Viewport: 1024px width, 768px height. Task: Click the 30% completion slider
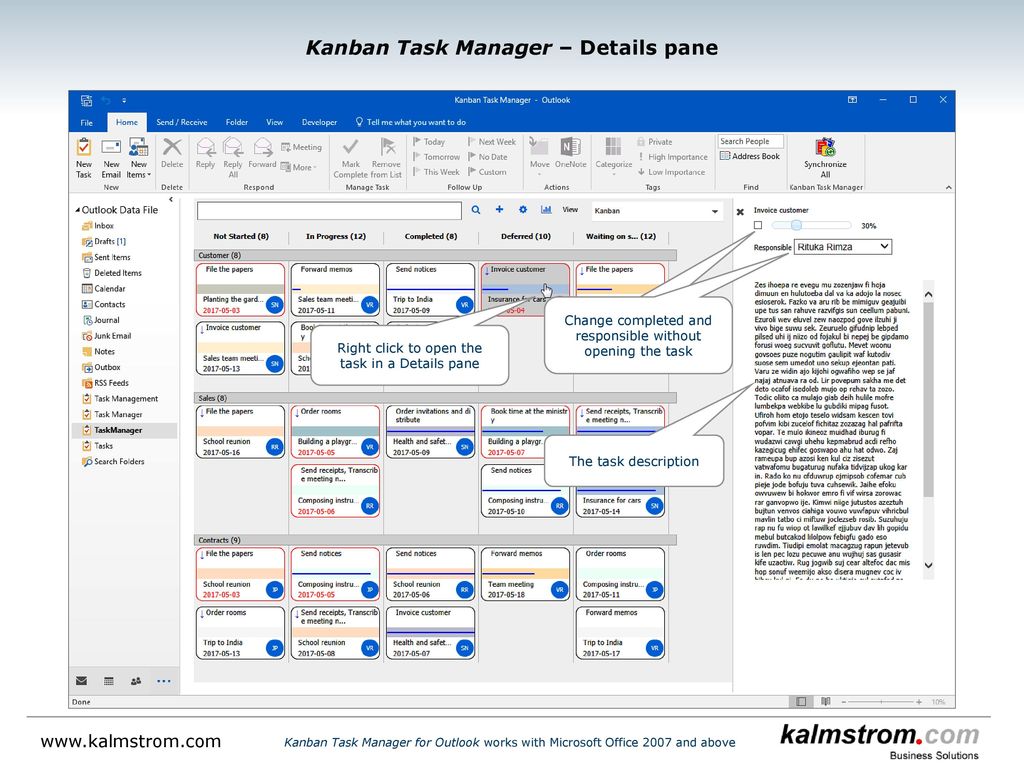(x=811, y=225)
